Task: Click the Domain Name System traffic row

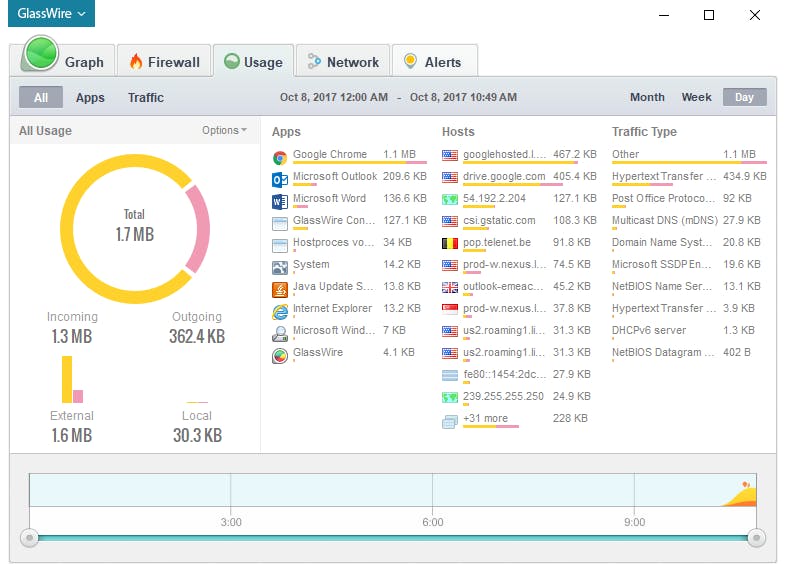Action: tap(689, 243)
